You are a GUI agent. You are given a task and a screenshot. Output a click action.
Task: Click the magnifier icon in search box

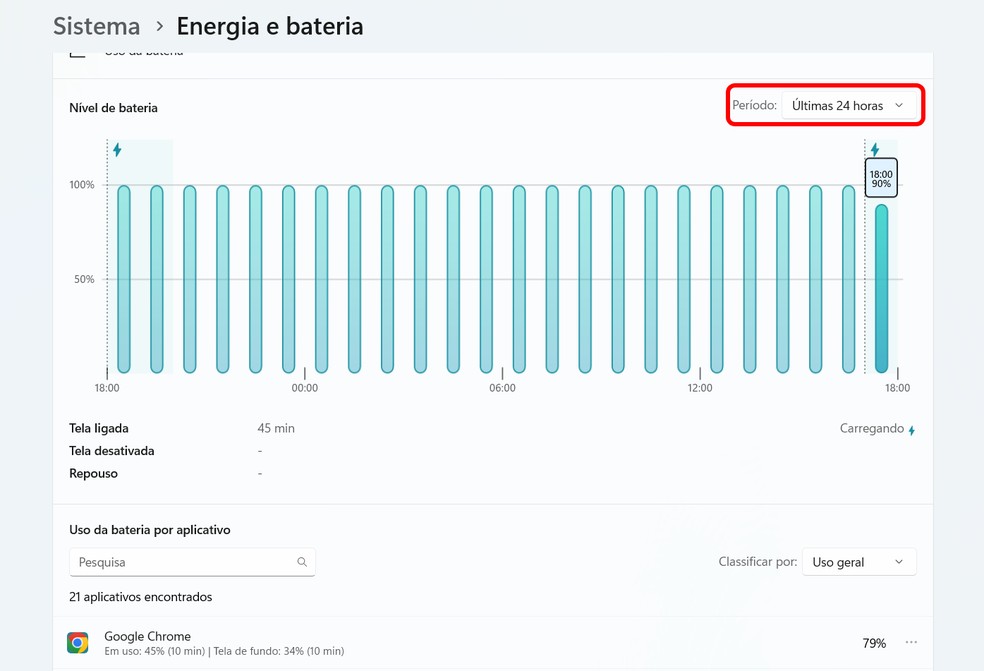302,562
